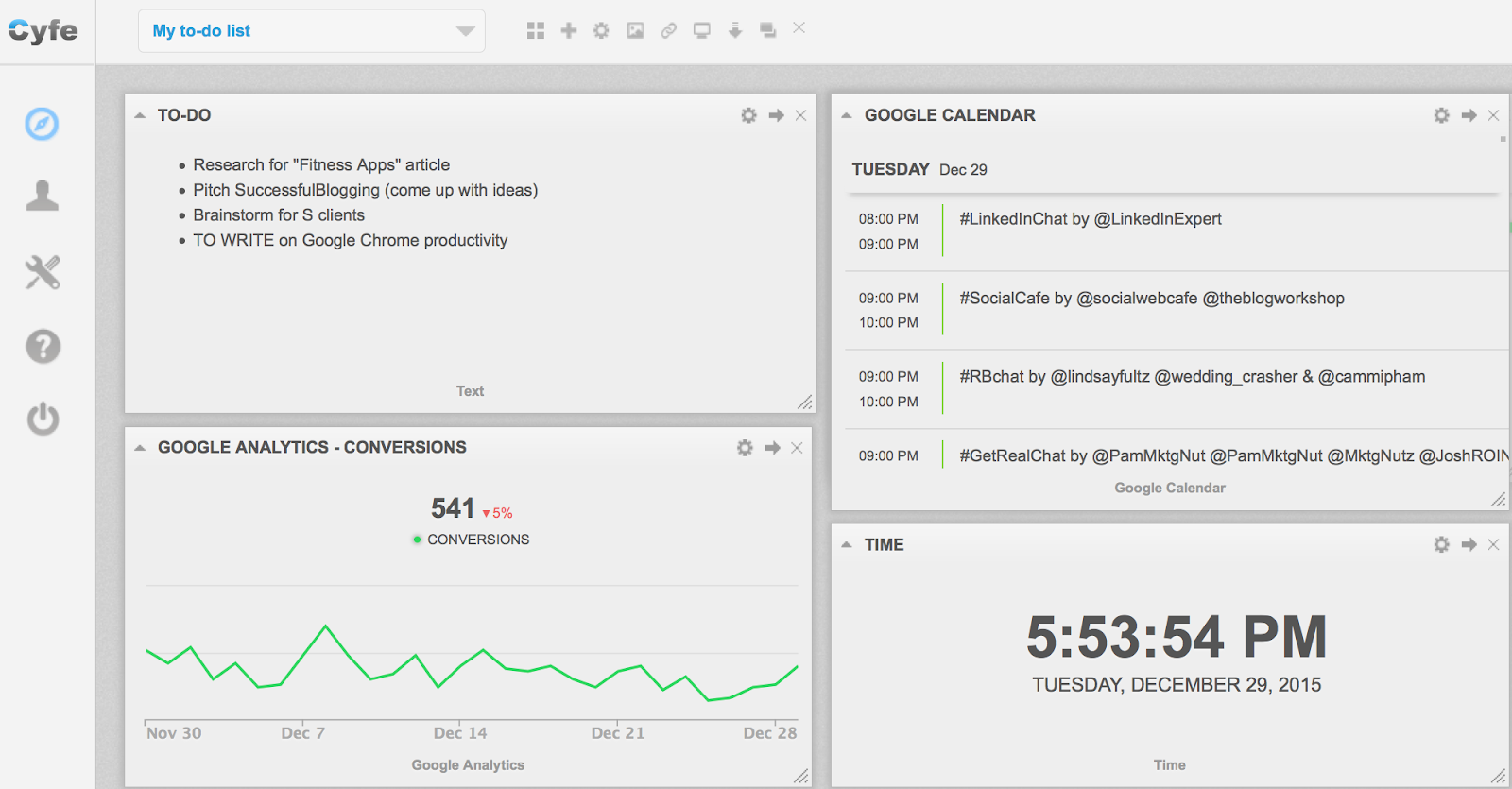Screen dimensions: 1512x789
Task: Click 'Research for "Fitness Apps" article' item
Action: (x=321, y=164)
